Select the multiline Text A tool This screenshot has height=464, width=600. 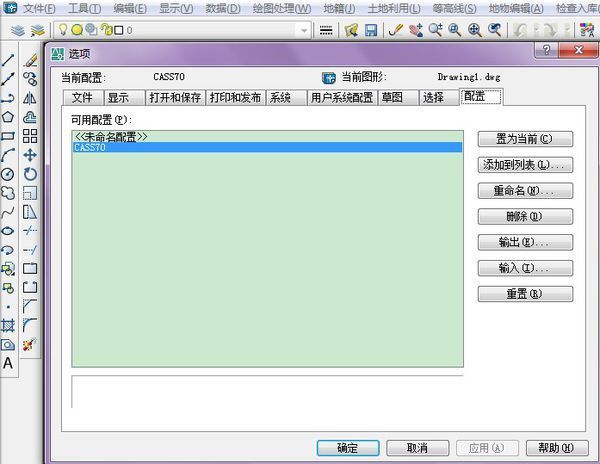pyautogui.click(x=8, y=363)
